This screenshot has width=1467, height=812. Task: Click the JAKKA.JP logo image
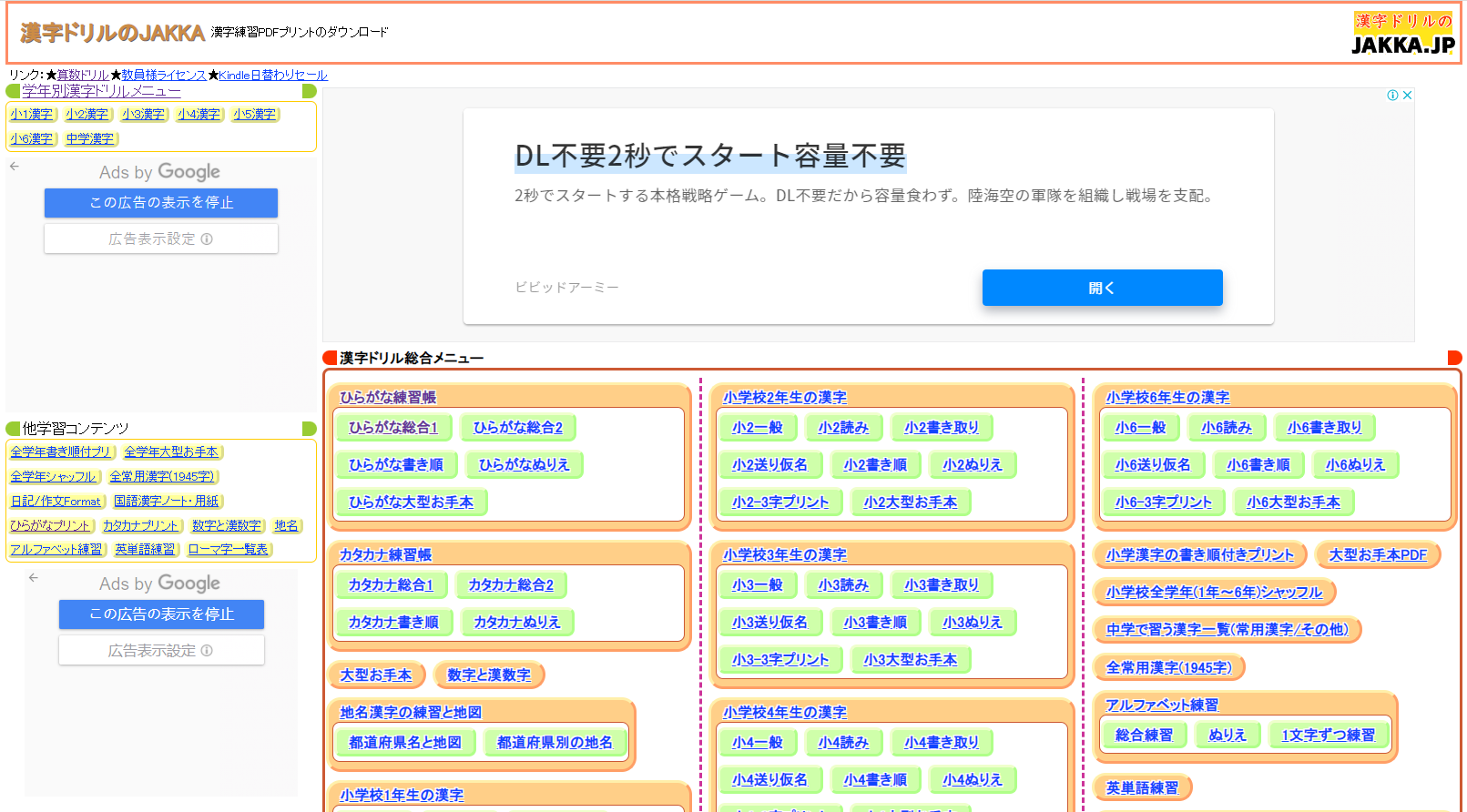[x=1402, y=34]
